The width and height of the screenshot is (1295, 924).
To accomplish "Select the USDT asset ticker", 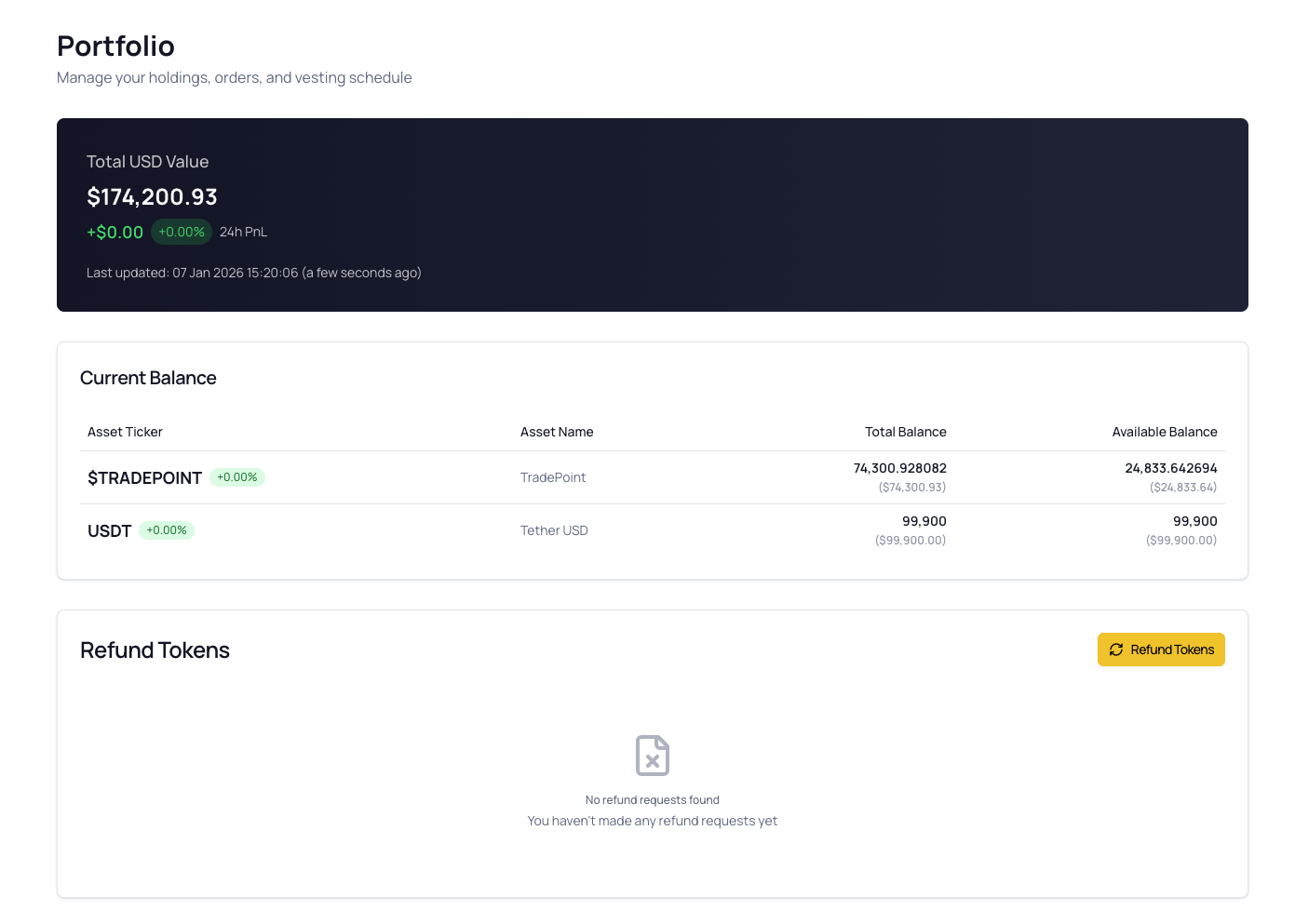I will click(109, 530).
